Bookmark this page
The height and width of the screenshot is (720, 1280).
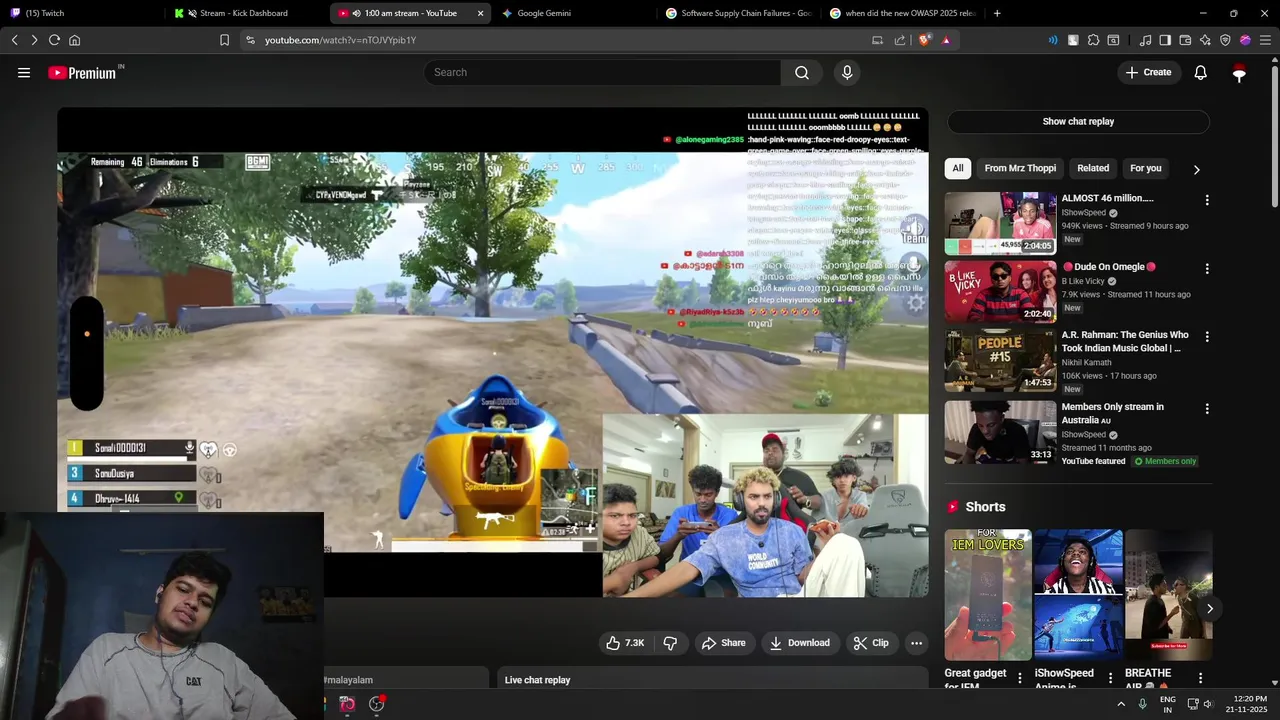224,40
